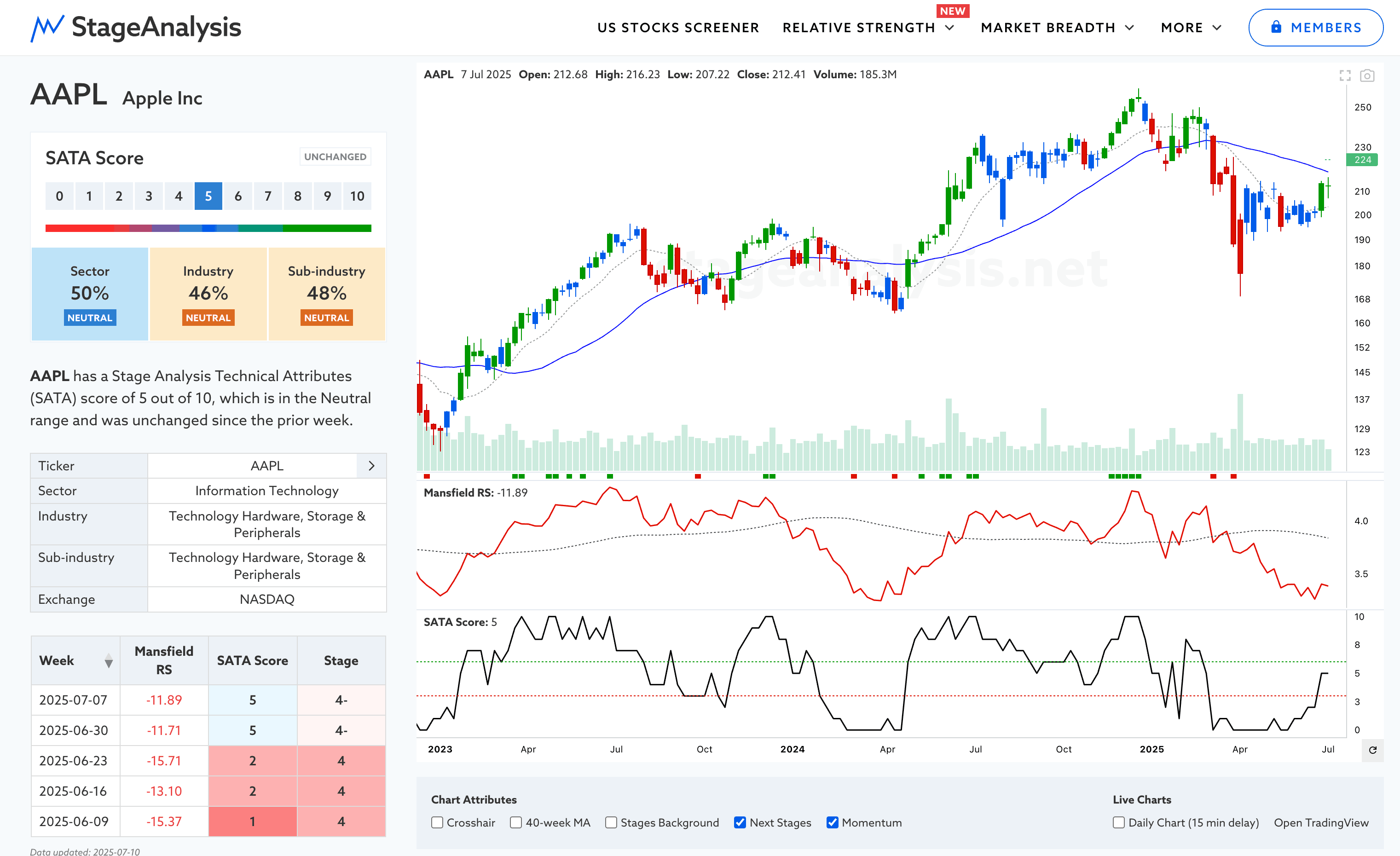Click the NEW badge above Relative Strength
Viewport: 1400px width, 856px height.
click(953, 12)
